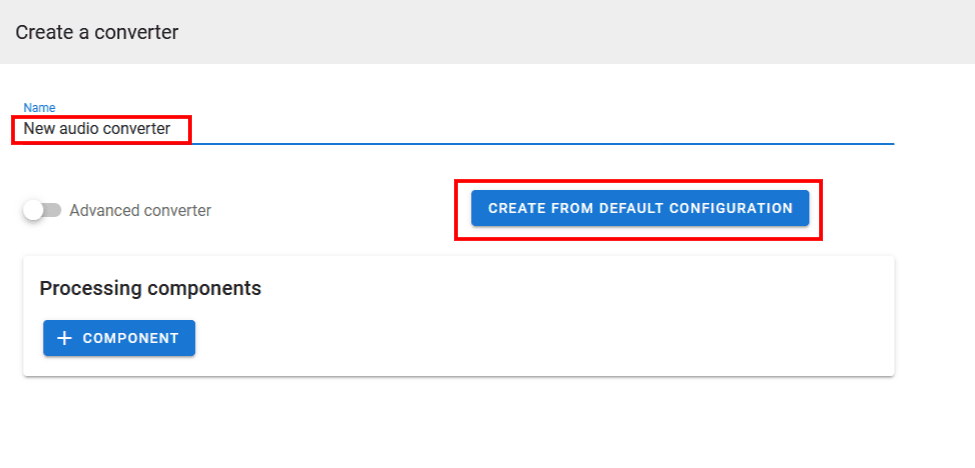Image resolution: width=975 pixels, height=468 pixels.
Task: Click the Advanced converter switch knob
Action: pos(34,210)
